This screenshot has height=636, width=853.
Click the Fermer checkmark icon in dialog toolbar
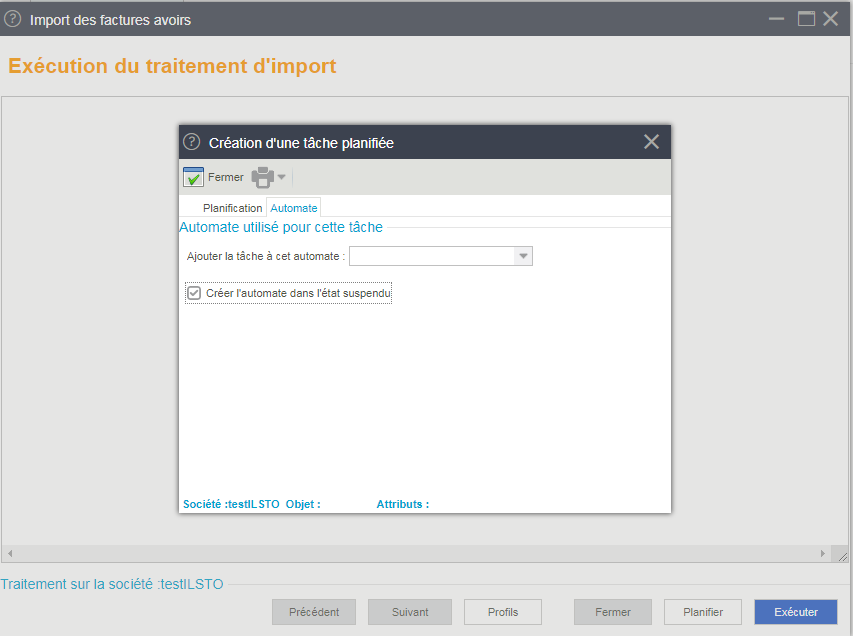tap(193, 177)
